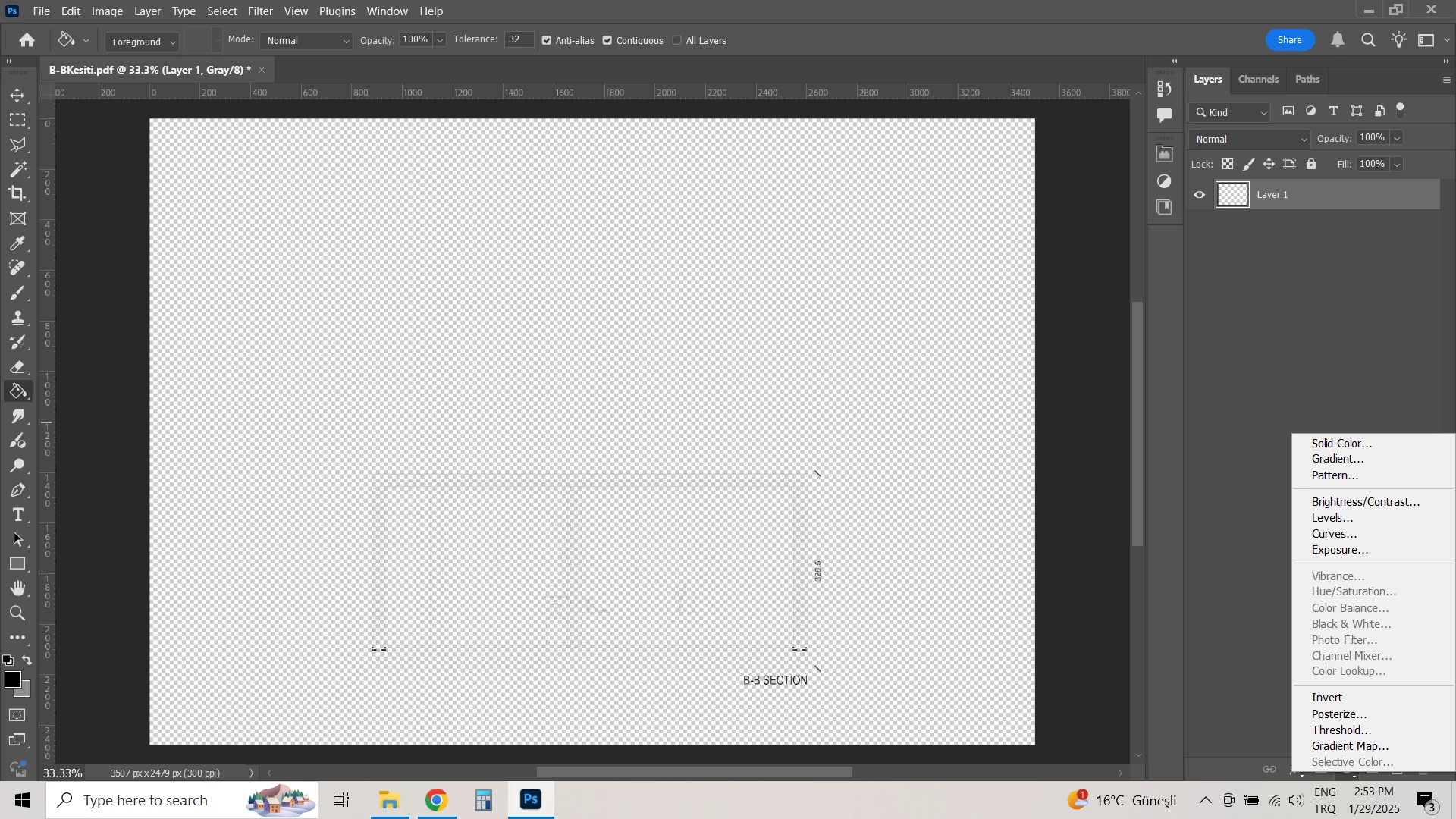The height and width of the screenshot is (819, 1456).
Task: Click the Tolerance input field
Action: [519, 40]
